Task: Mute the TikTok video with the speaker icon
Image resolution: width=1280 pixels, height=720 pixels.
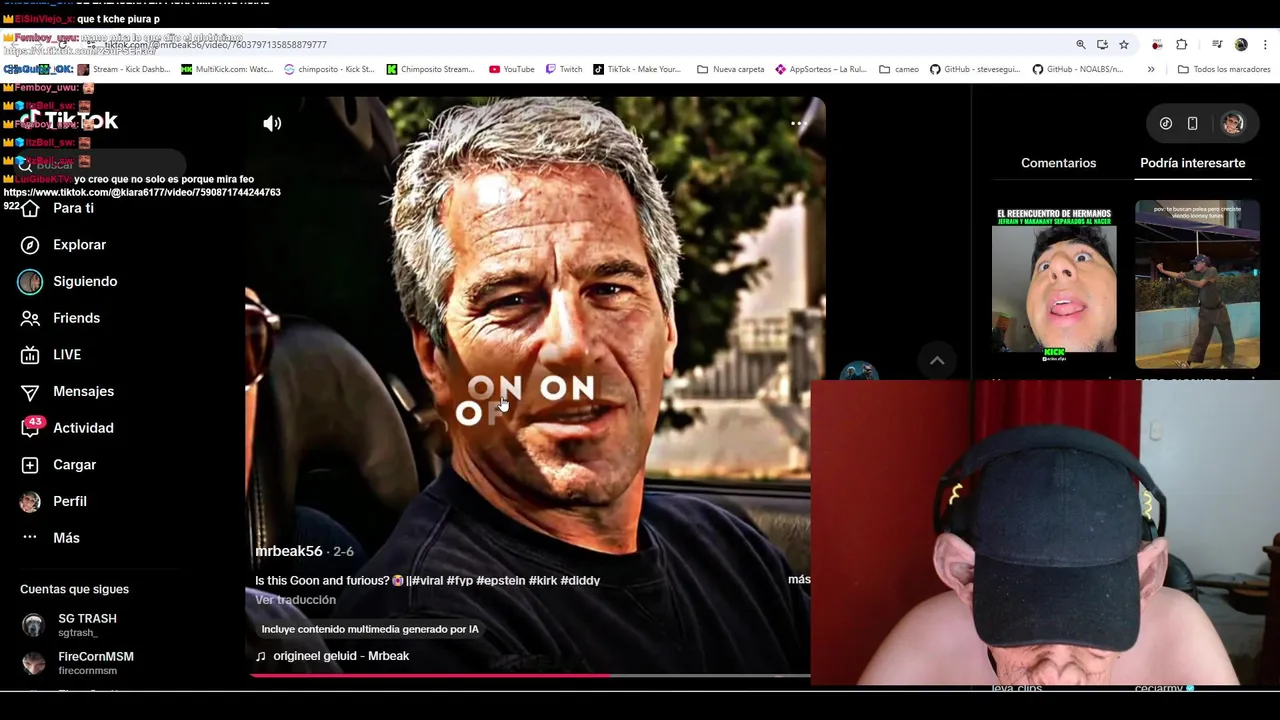Action: click(x=272, y=123)
